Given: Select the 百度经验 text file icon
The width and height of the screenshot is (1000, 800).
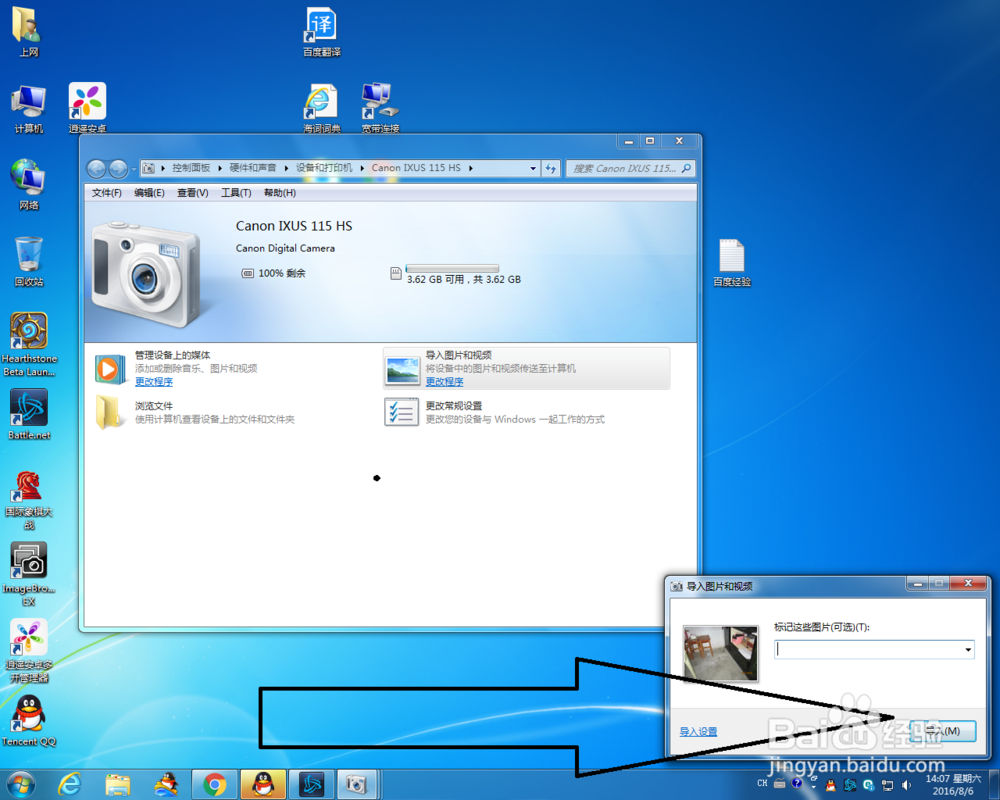Looking at the screenshot, I should coord(732,263).
